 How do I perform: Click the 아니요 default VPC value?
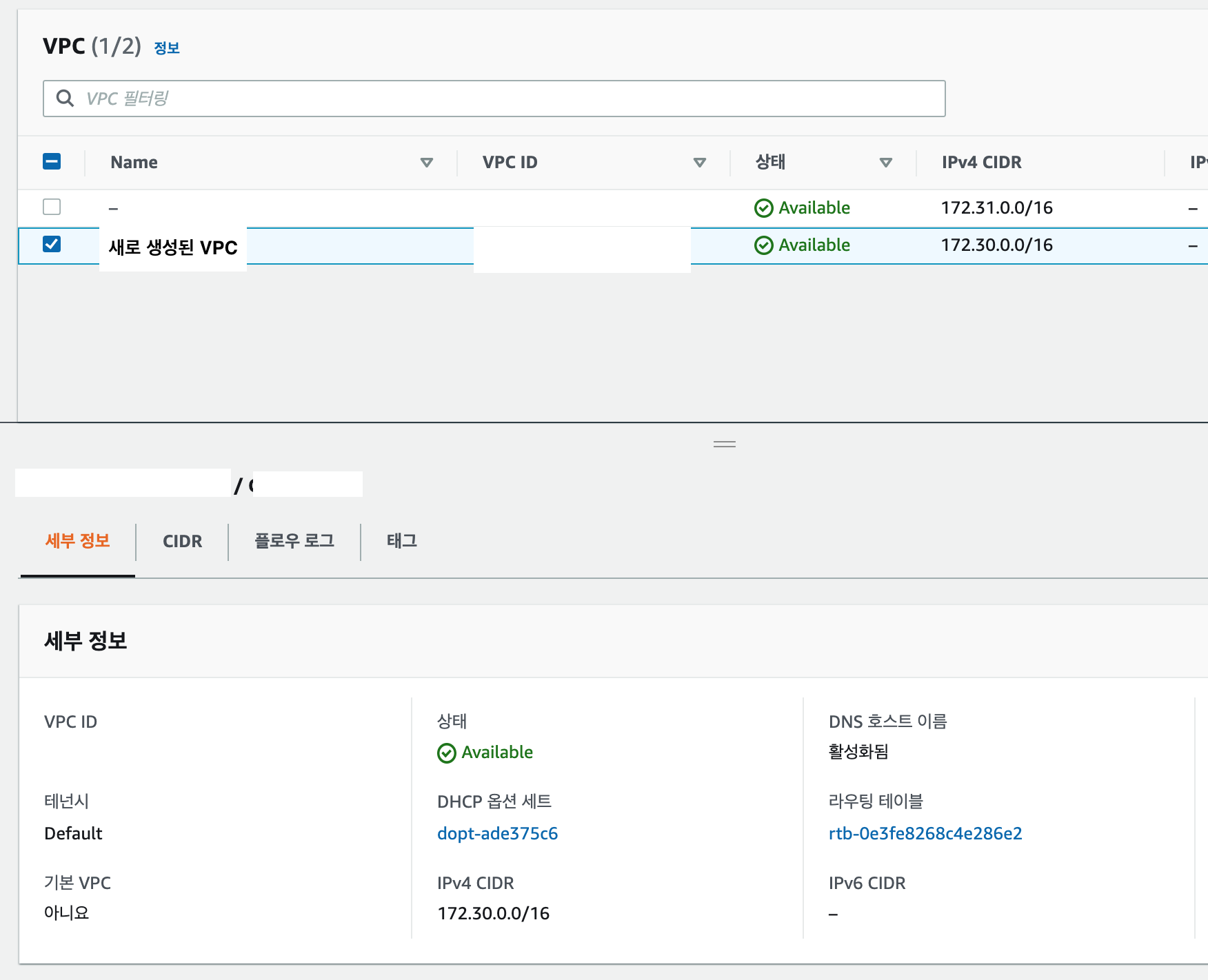tap(66, 912)
